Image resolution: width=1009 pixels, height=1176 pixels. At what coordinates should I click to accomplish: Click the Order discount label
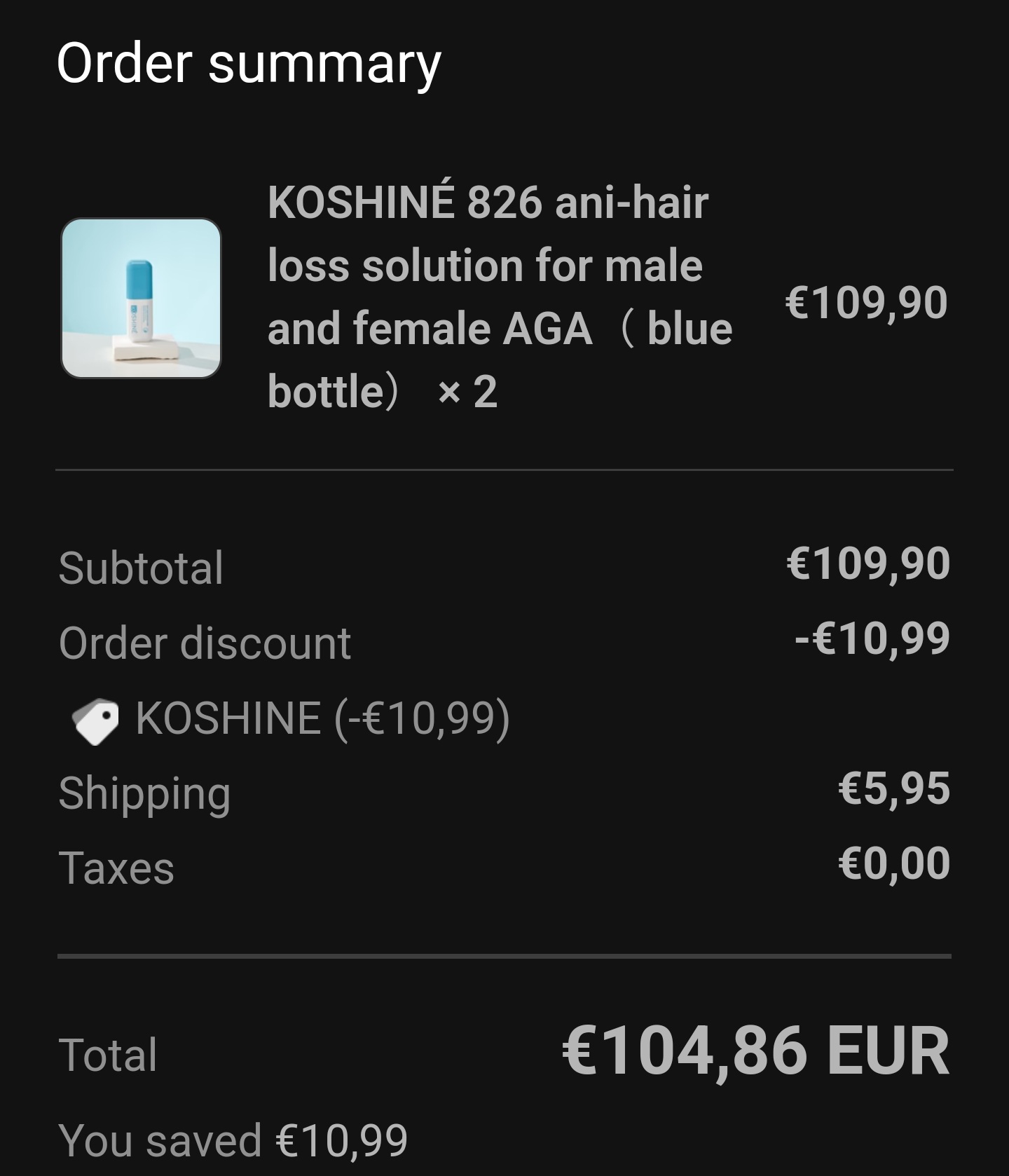pyautogui.click(x=205, y=643)
